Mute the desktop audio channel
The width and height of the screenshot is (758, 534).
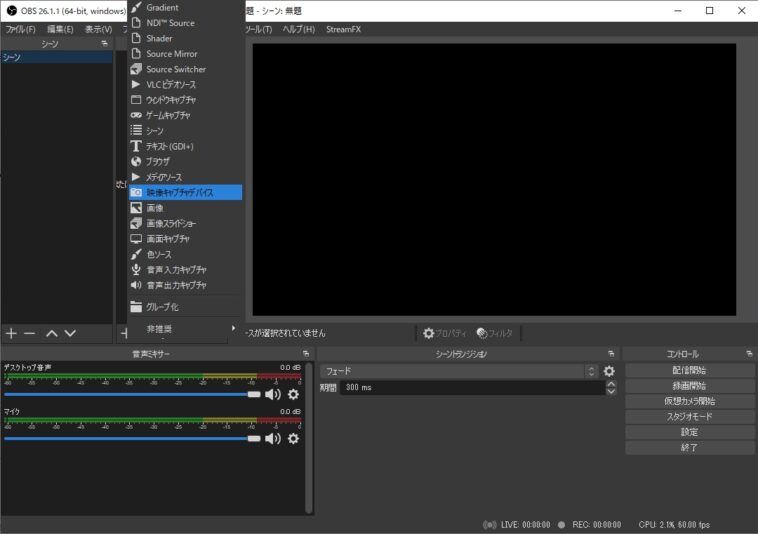[x=273, y=394]
